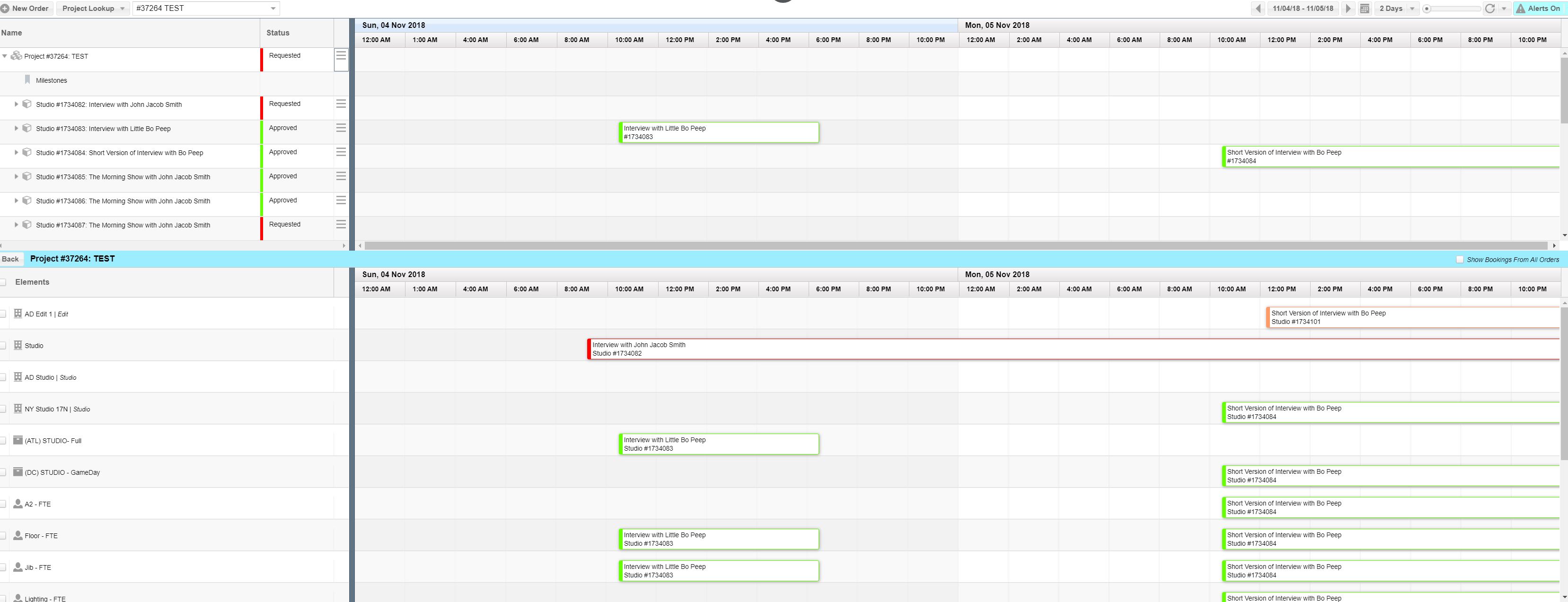
Task: Check the AD Studio | Studio row checkbox
Action: point(3,377)
